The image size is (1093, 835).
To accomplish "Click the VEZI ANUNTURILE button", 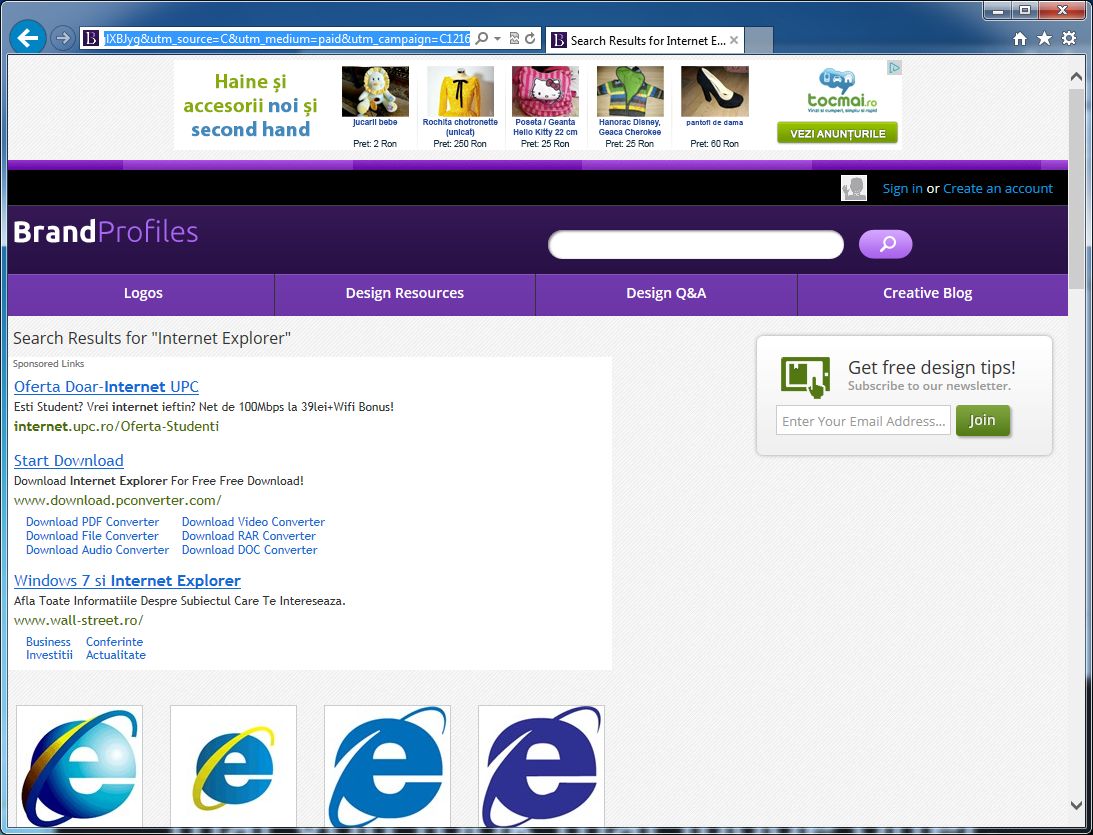I will pyautogui.click(x=837, y=133).
